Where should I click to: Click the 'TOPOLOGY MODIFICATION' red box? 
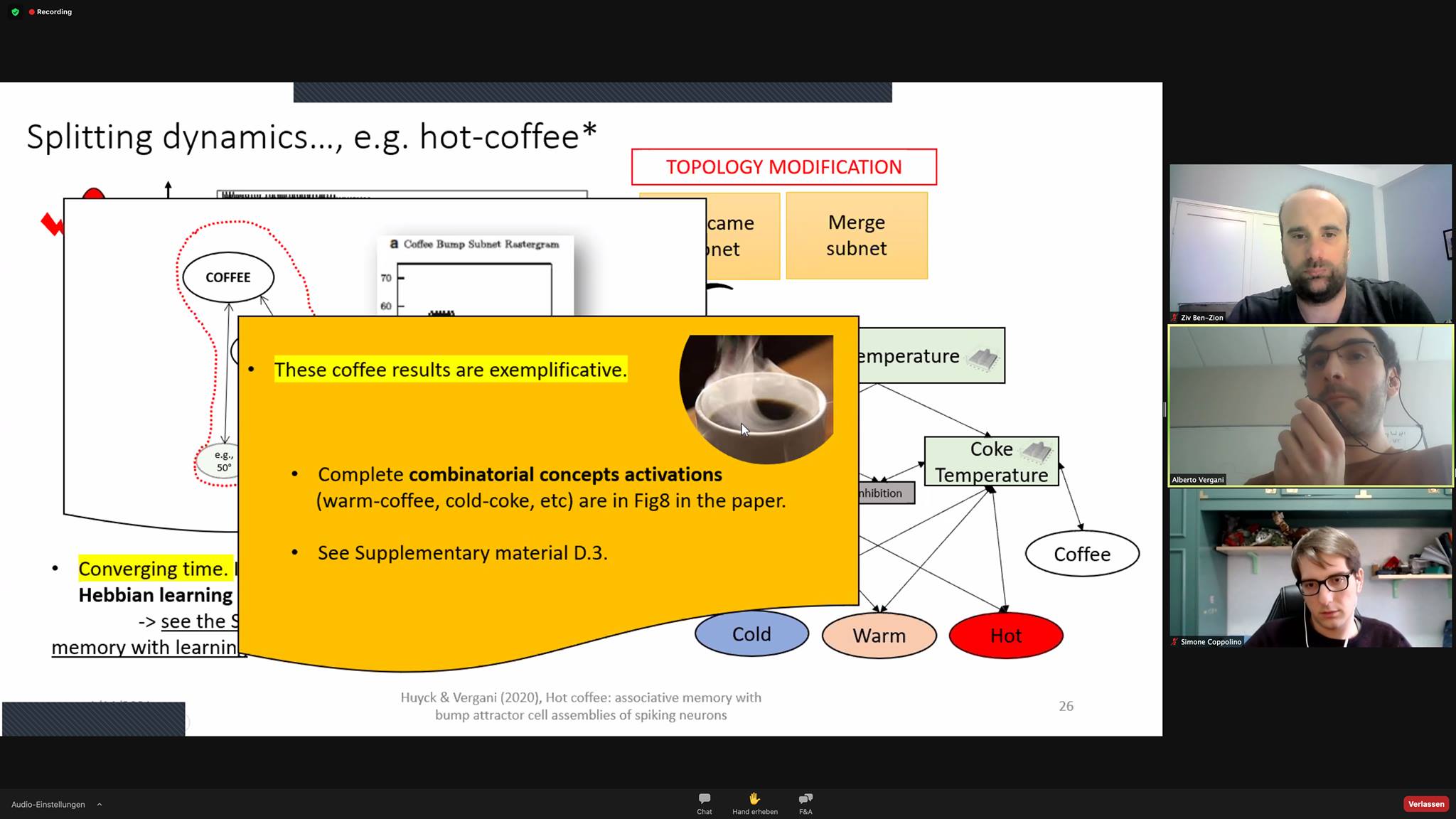(x=784, y=167)
